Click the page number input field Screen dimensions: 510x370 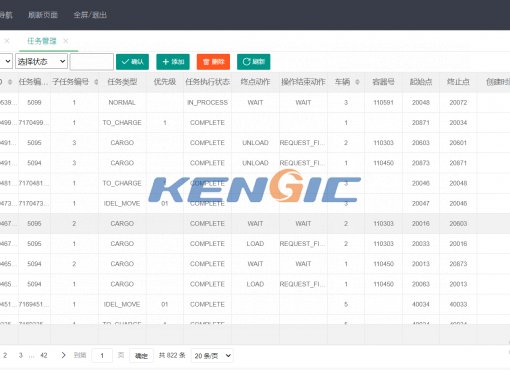[102, 356]
